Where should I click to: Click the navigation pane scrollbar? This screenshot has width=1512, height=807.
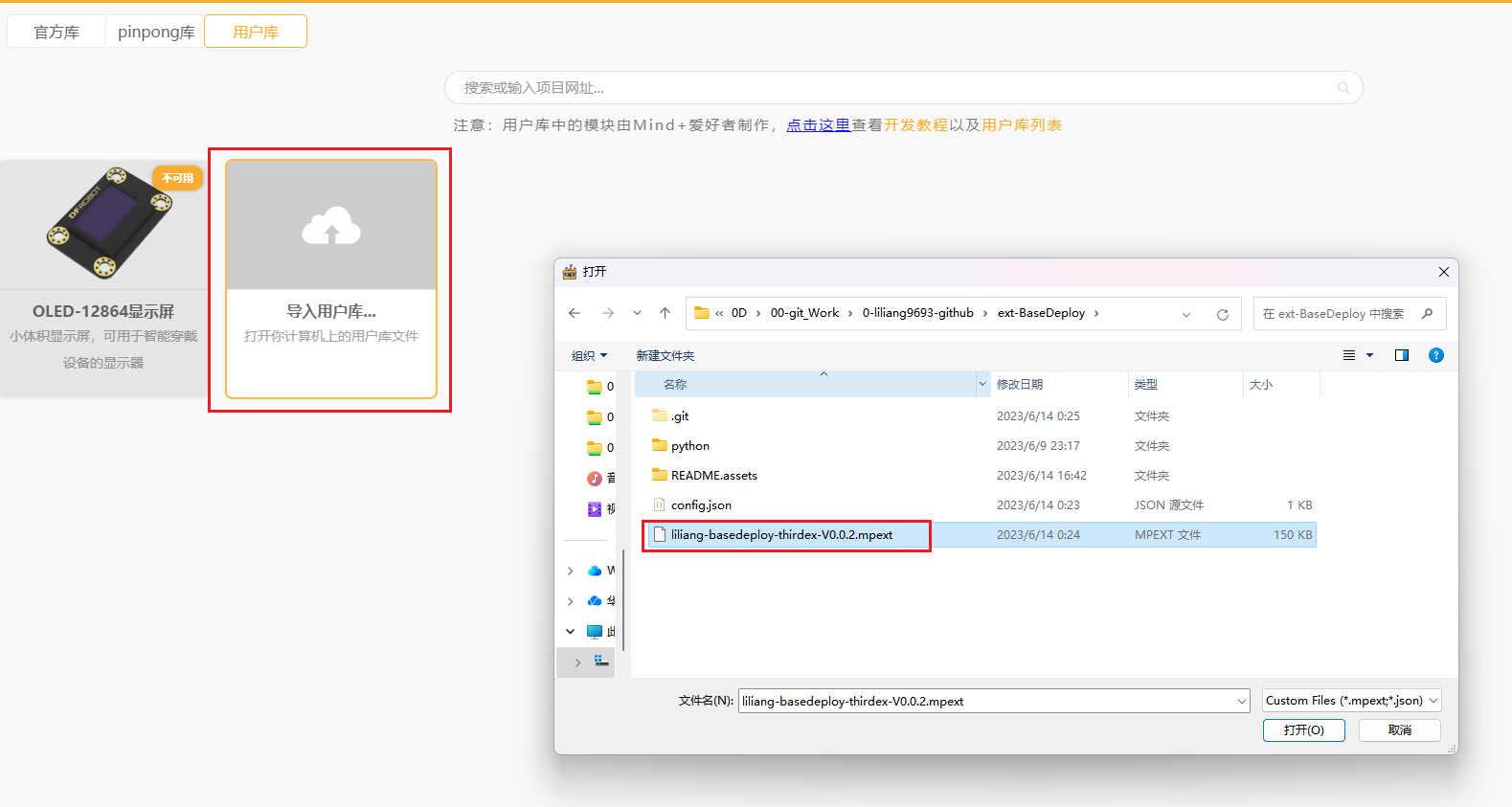point(623,600)
